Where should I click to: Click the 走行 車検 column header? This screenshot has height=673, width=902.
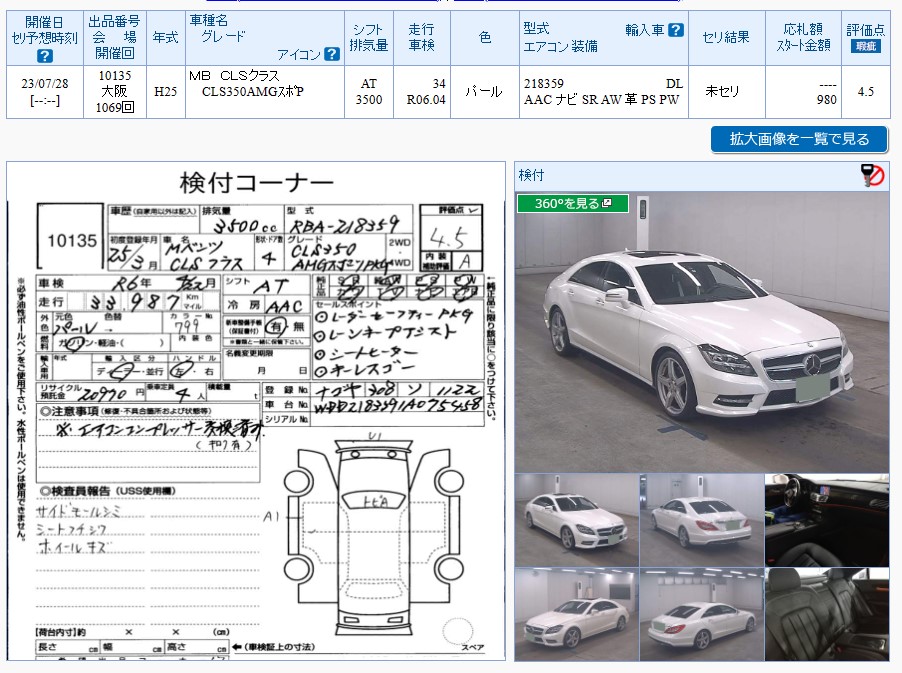point(422,38)
